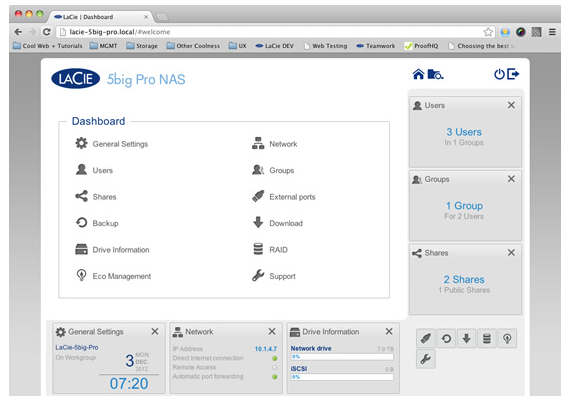Click the Network drive usage bar
Image resolution: width=570 pixels, height=400 pixels.
pyautogui.click(x=342, y=357)
